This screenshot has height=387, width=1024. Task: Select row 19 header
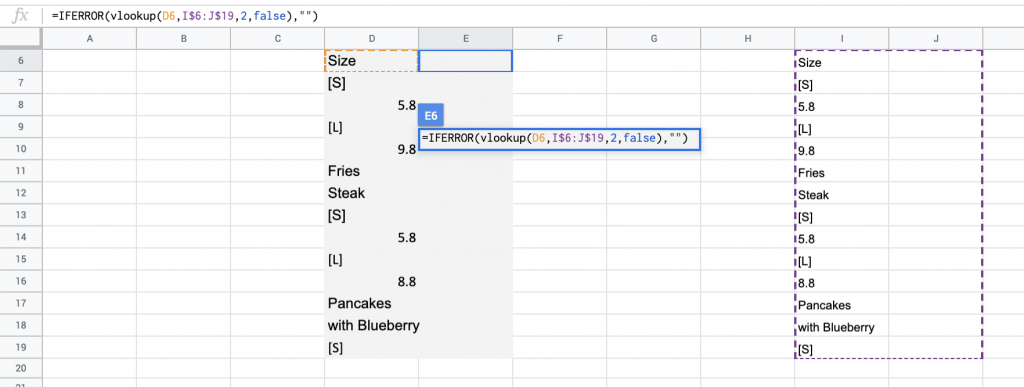tap(21, 347)
